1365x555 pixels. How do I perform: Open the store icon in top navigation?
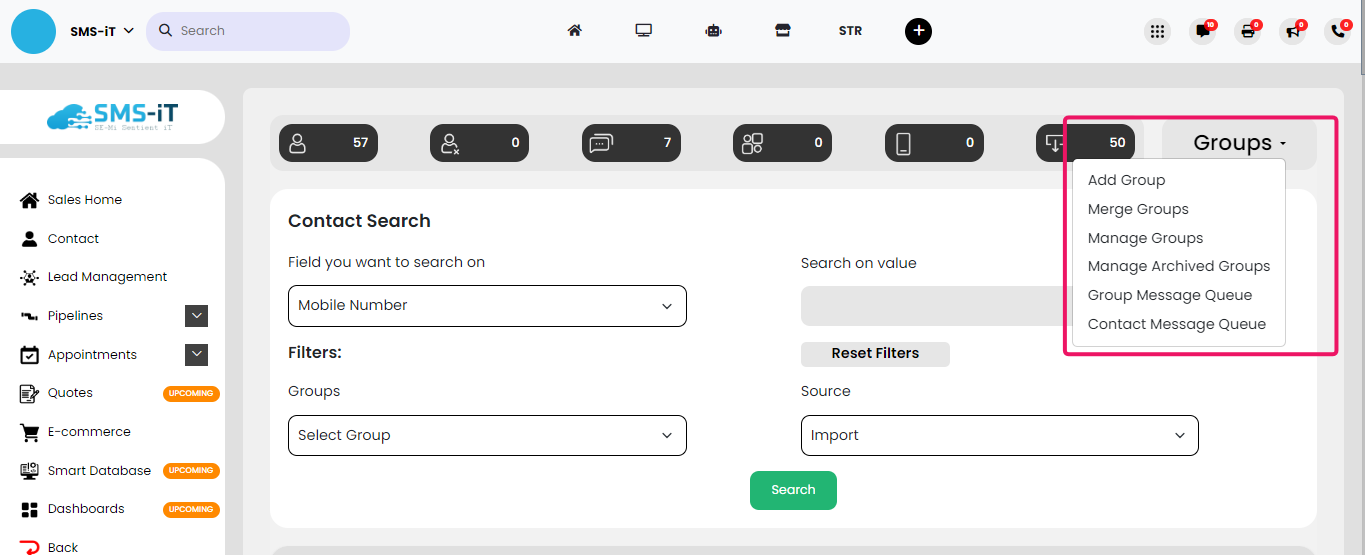(783, 31)
